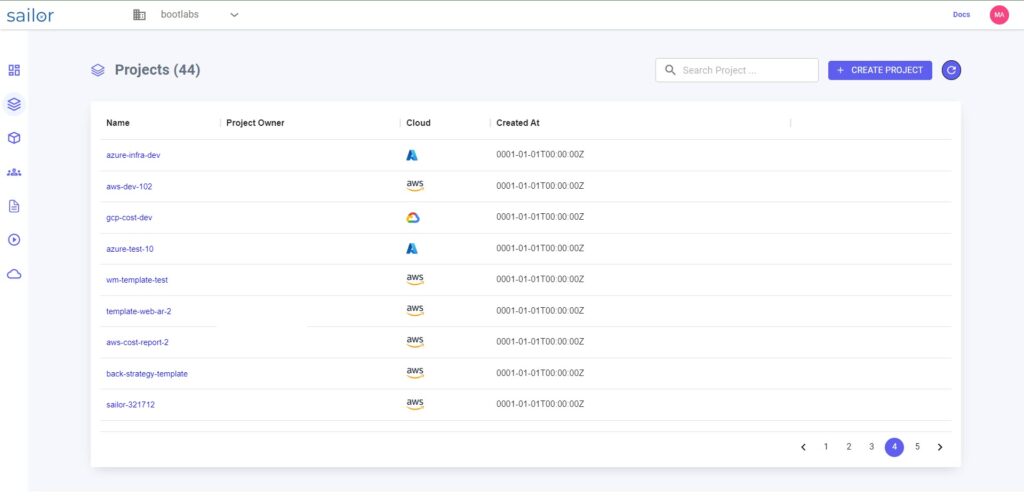Go to page 2
The image size is (1024, 497).
pyautogui.click(x=849, y=447)
